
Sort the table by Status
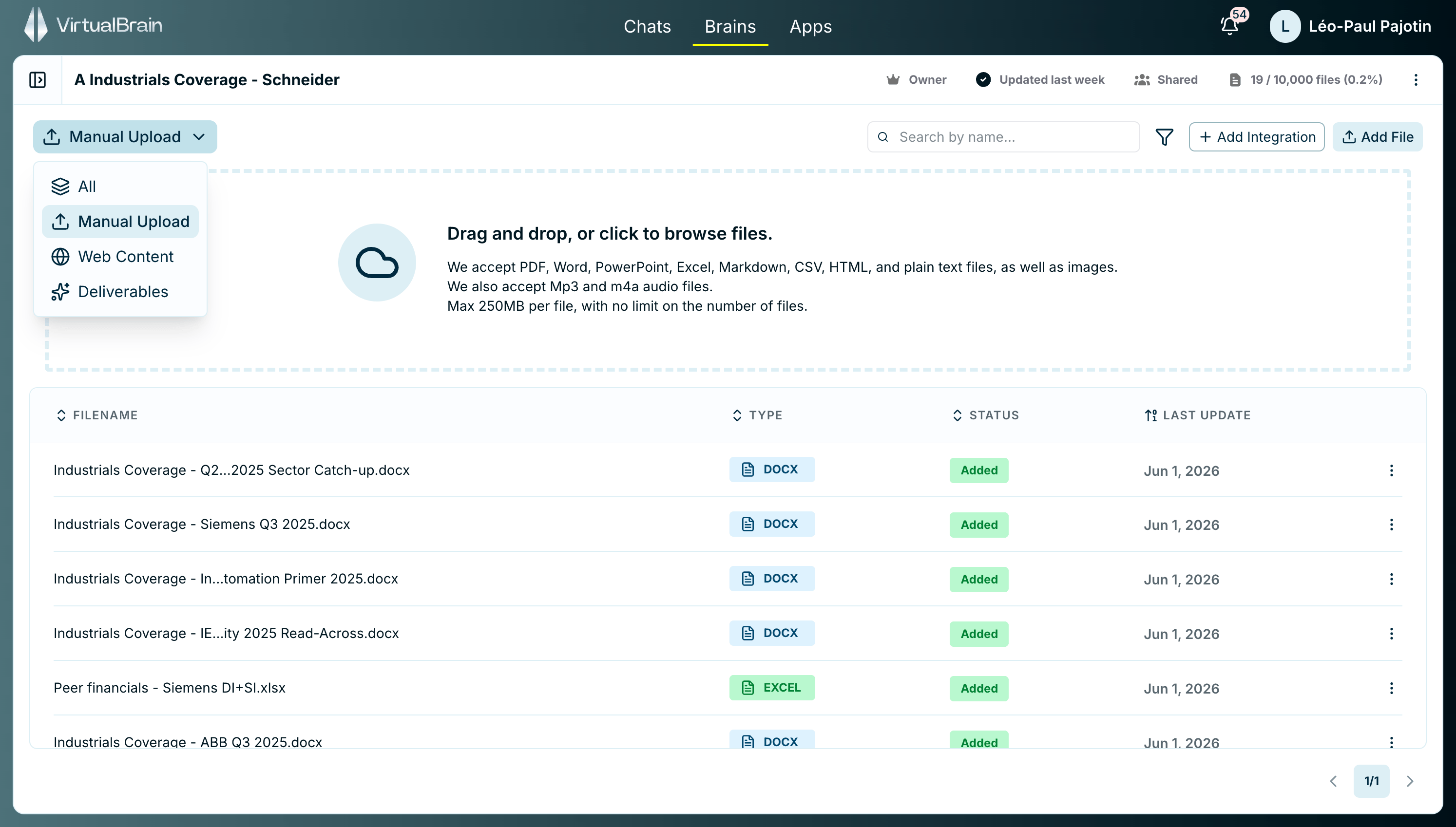click(x=986, y=415)
